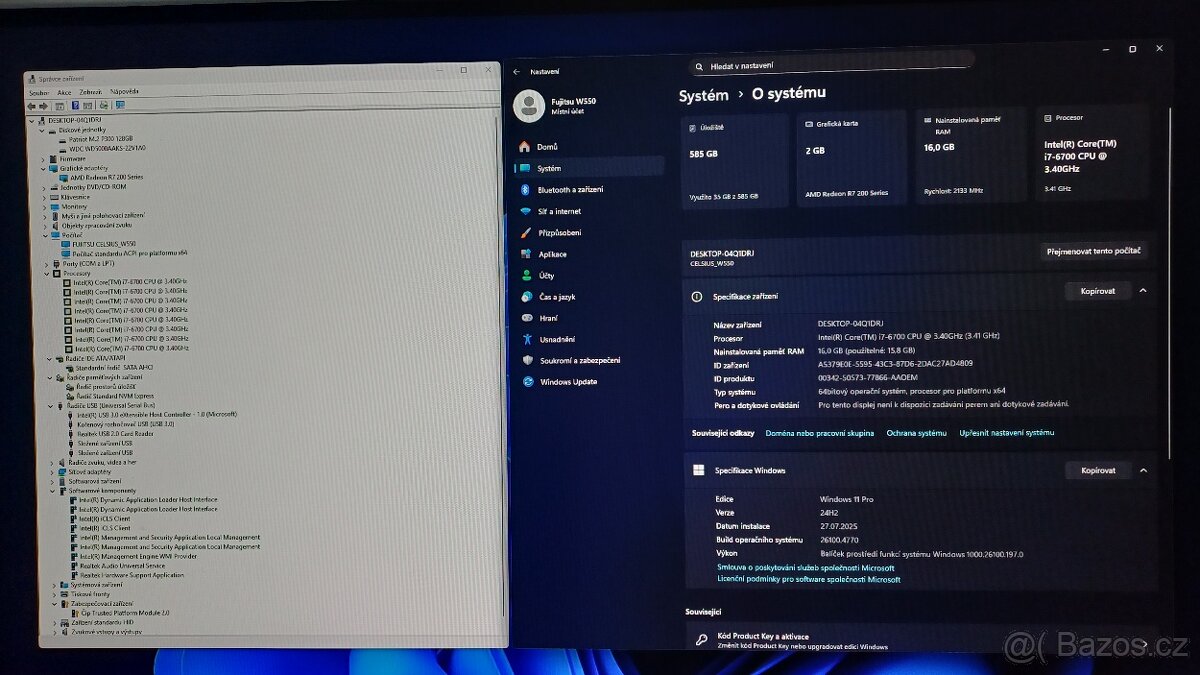
Task: Collapse the Specifikace zařízení section chevron
Action: (1143, 291)
